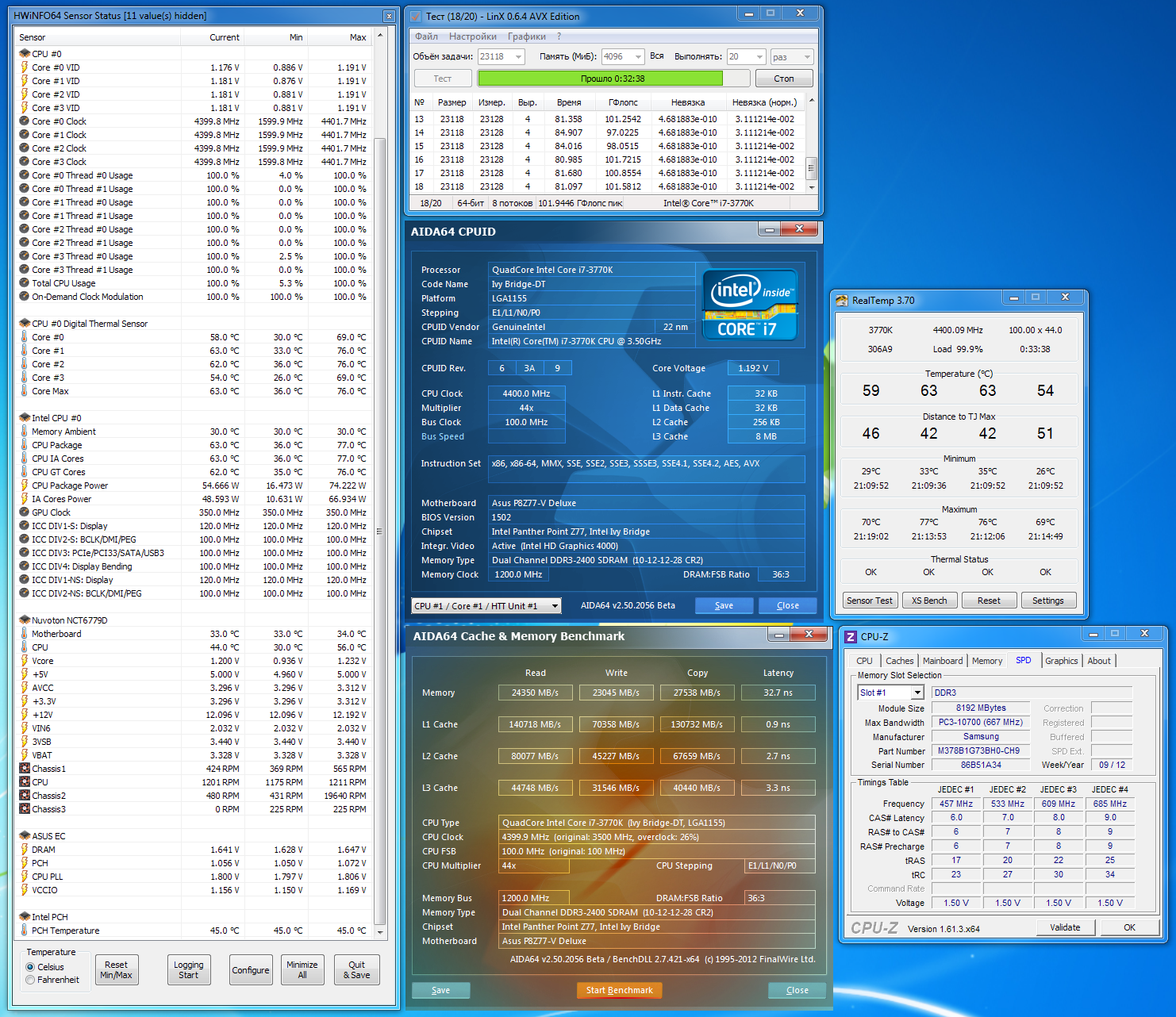Screen dimensions: 1176x1017
Task: Open the 'раз' units dropdown in LinX
Action: 807,57
